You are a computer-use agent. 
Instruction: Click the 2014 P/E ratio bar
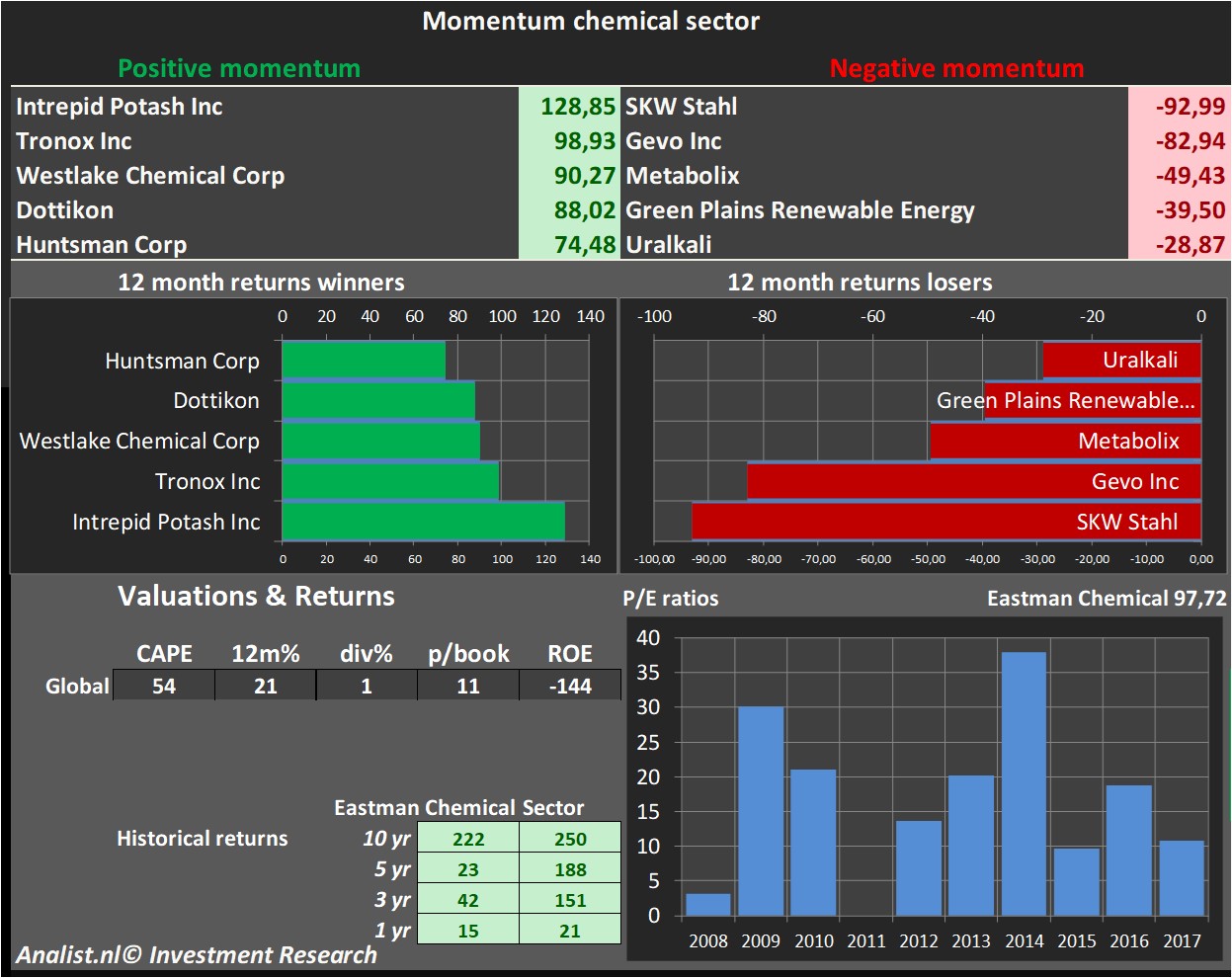1024,783
